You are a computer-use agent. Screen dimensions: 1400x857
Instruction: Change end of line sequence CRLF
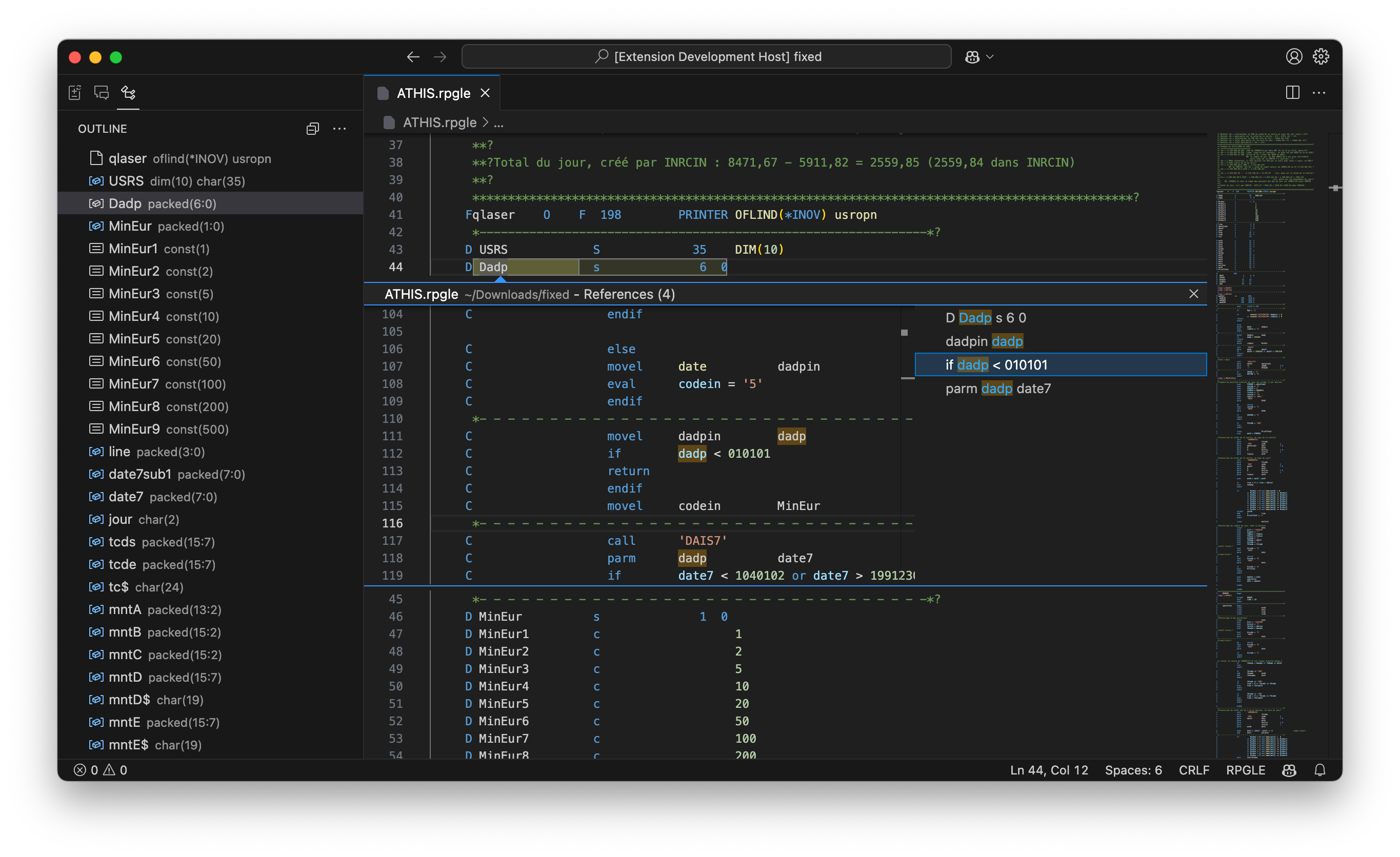point(1194,770)
